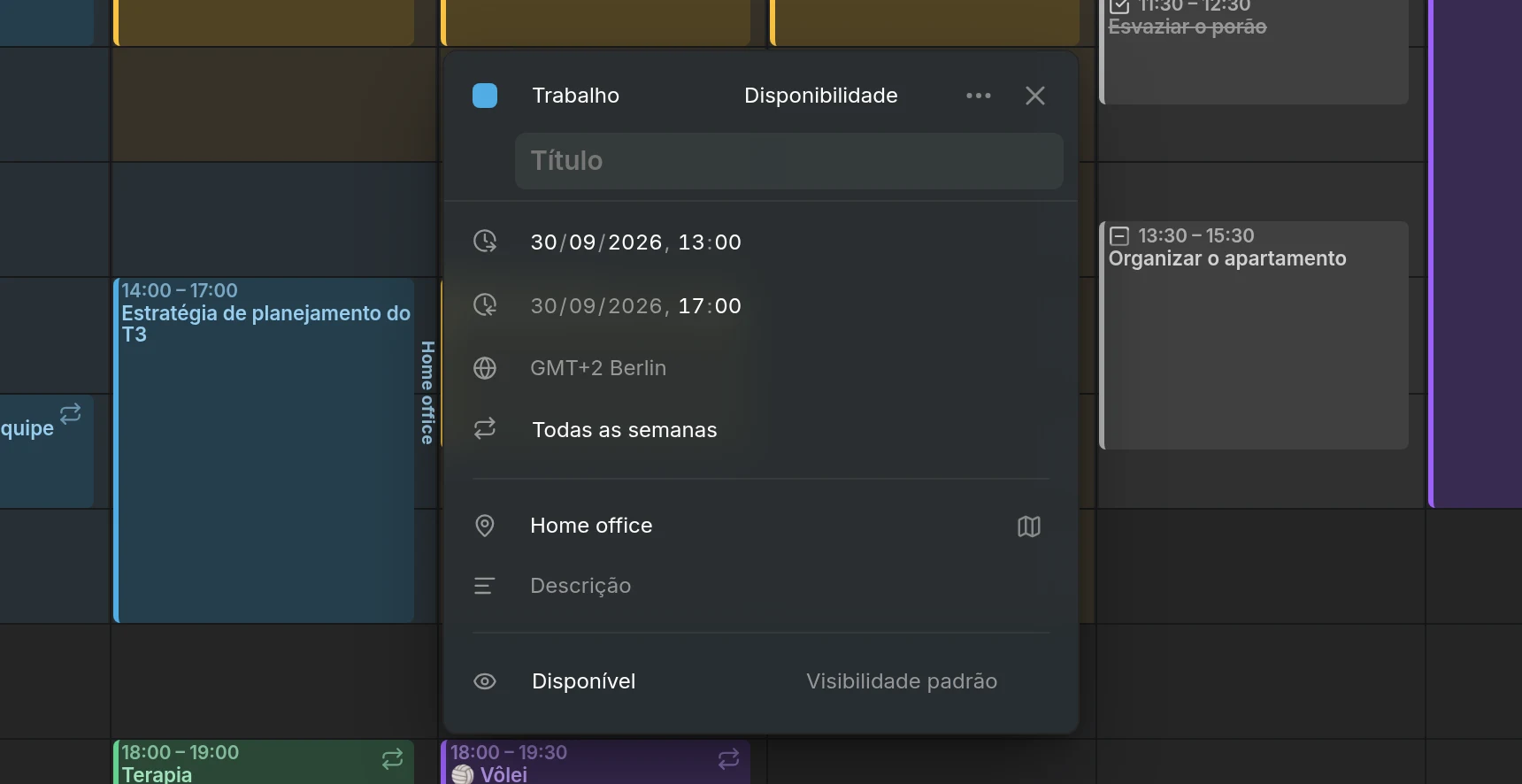Open the map icon for Home office
The width and height of the screenshot is (1522, 784).
click(1028, 527)
